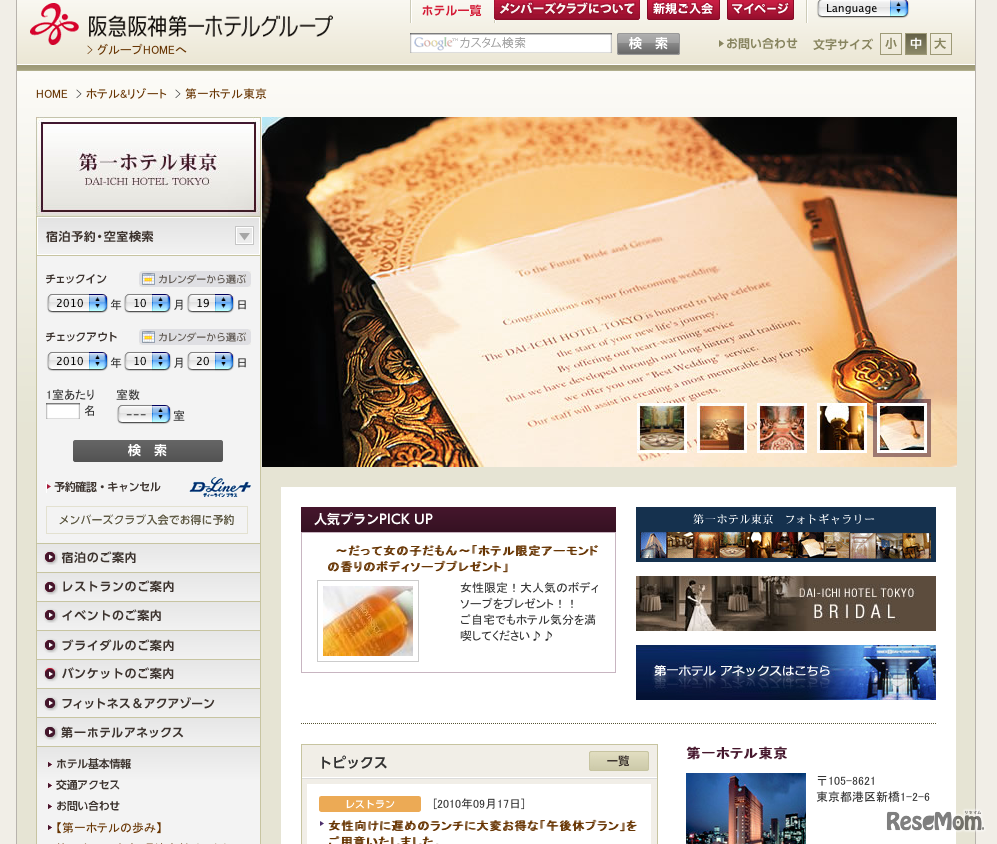Click the Hankyu Hanshin Daiichi Hotel Group logo
Viewport: 997px width, 844px height.
pyautogui.click(x=180, y=25)
